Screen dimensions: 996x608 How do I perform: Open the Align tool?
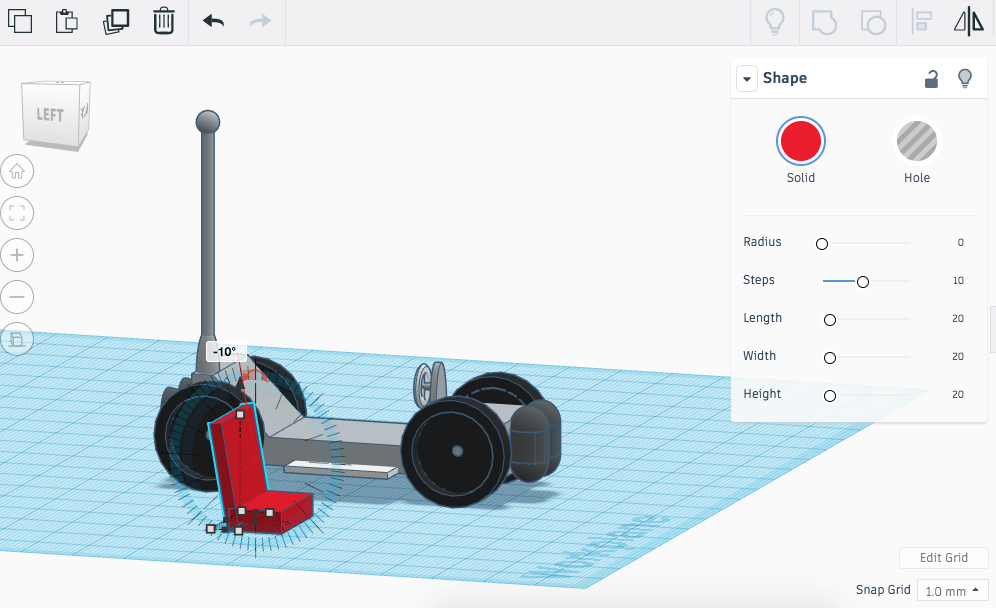921,22
